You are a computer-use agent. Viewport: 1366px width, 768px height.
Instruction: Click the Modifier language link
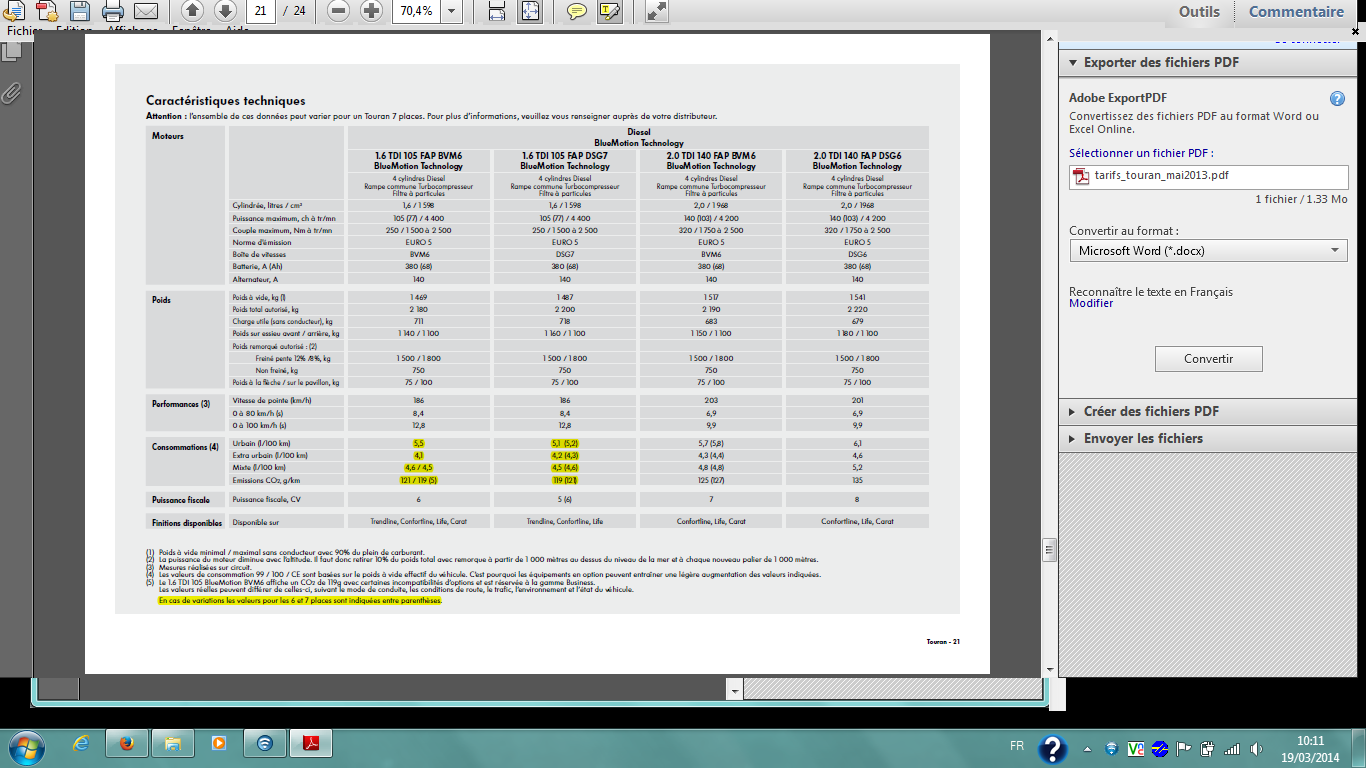pyautogui.click(x=1091, y=304)
